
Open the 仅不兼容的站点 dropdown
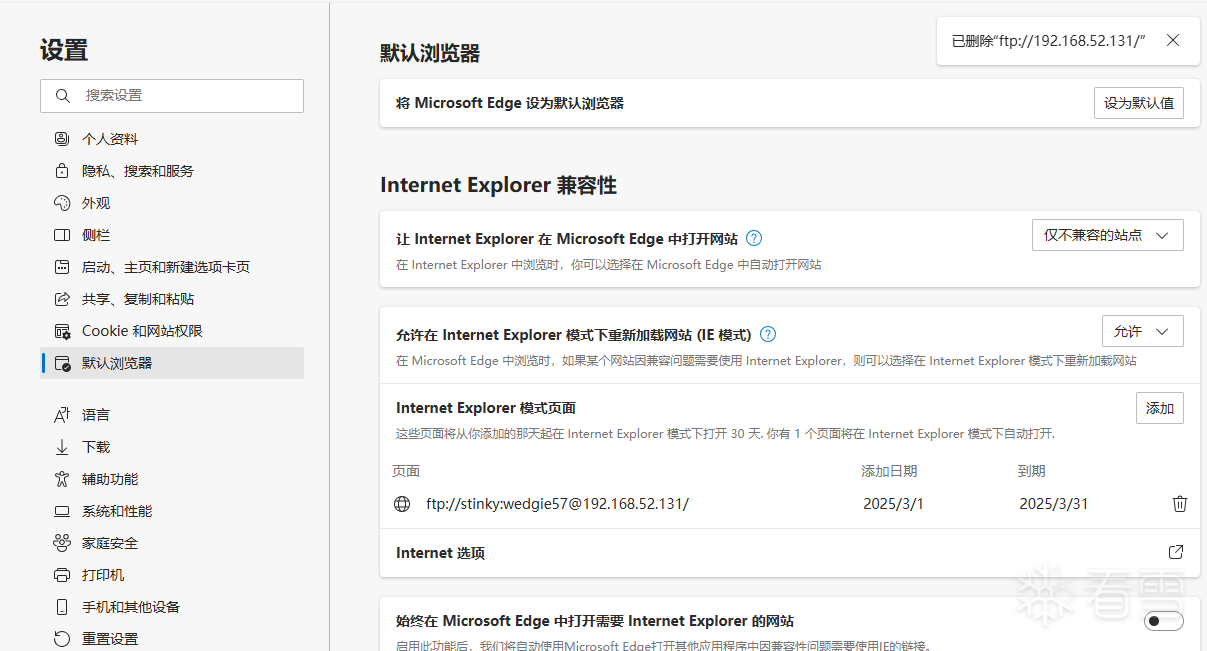(1108, 235)
